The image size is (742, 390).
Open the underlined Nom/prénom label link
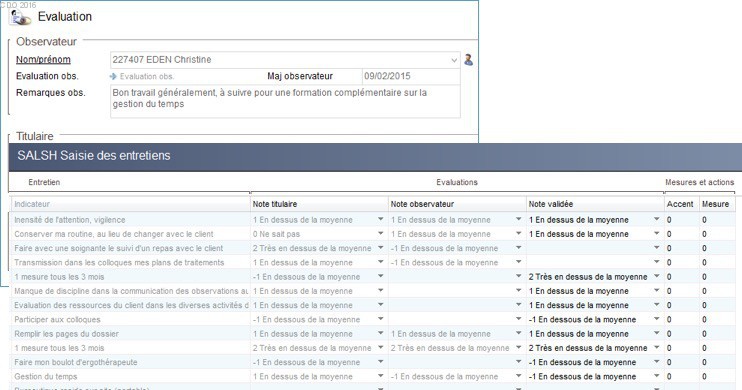point(43,60)
